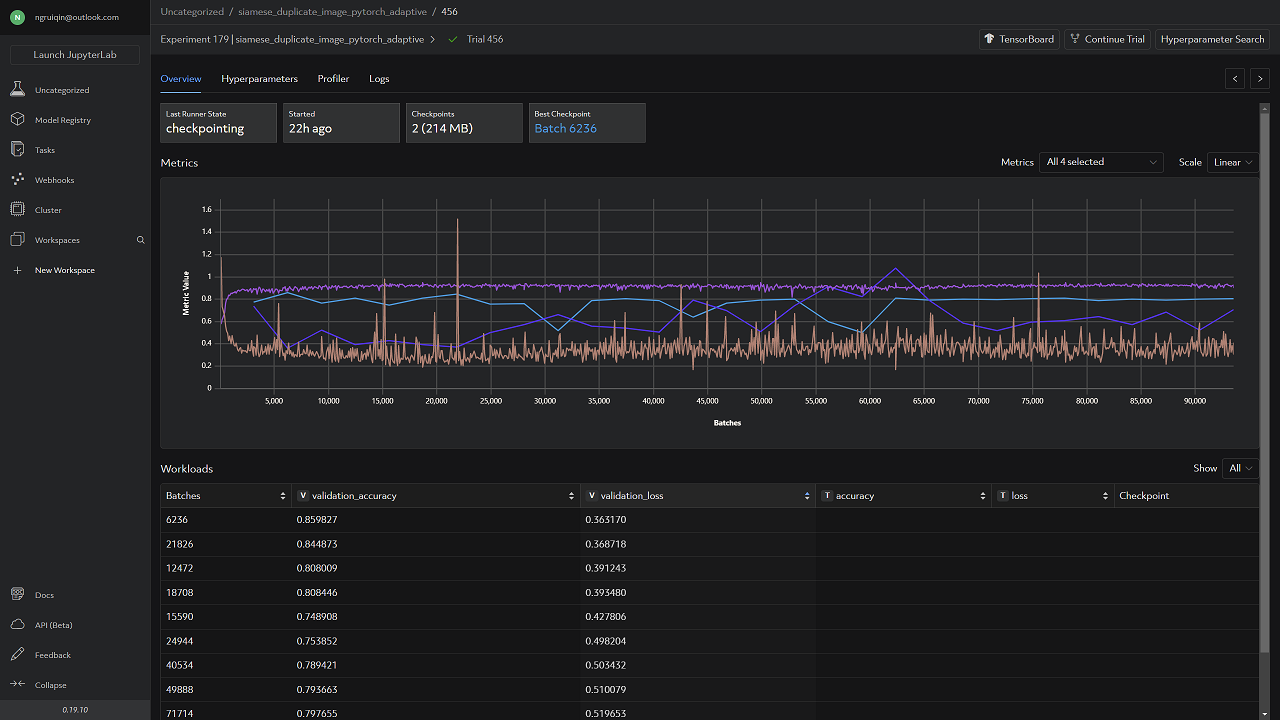Select workload row with batches 12472
The image size is (1280, 720).
710,568
